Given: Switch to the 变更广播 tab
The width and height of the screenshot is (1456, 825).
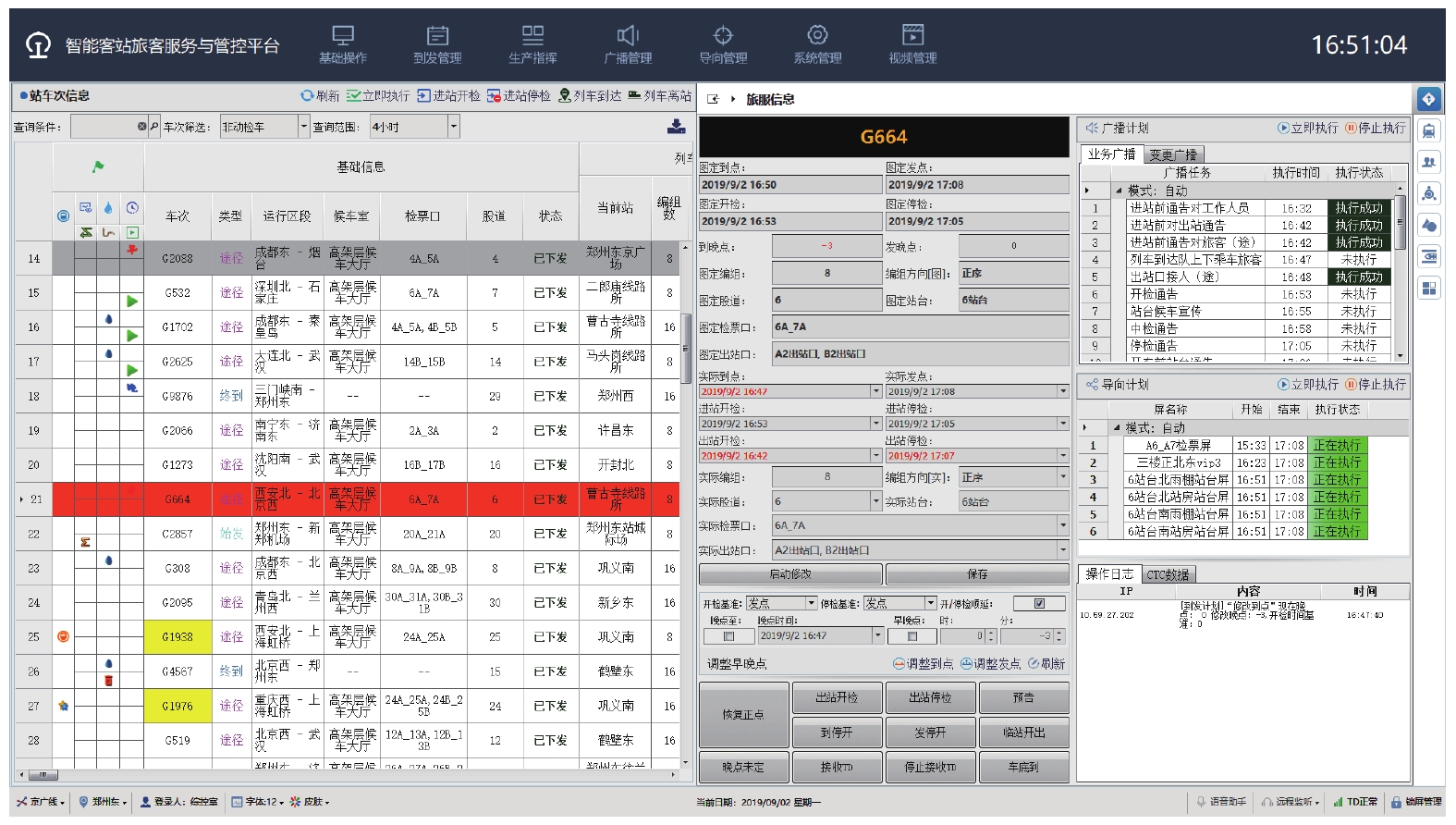Looking at the screenshot, I should (x=1173, y=155).
